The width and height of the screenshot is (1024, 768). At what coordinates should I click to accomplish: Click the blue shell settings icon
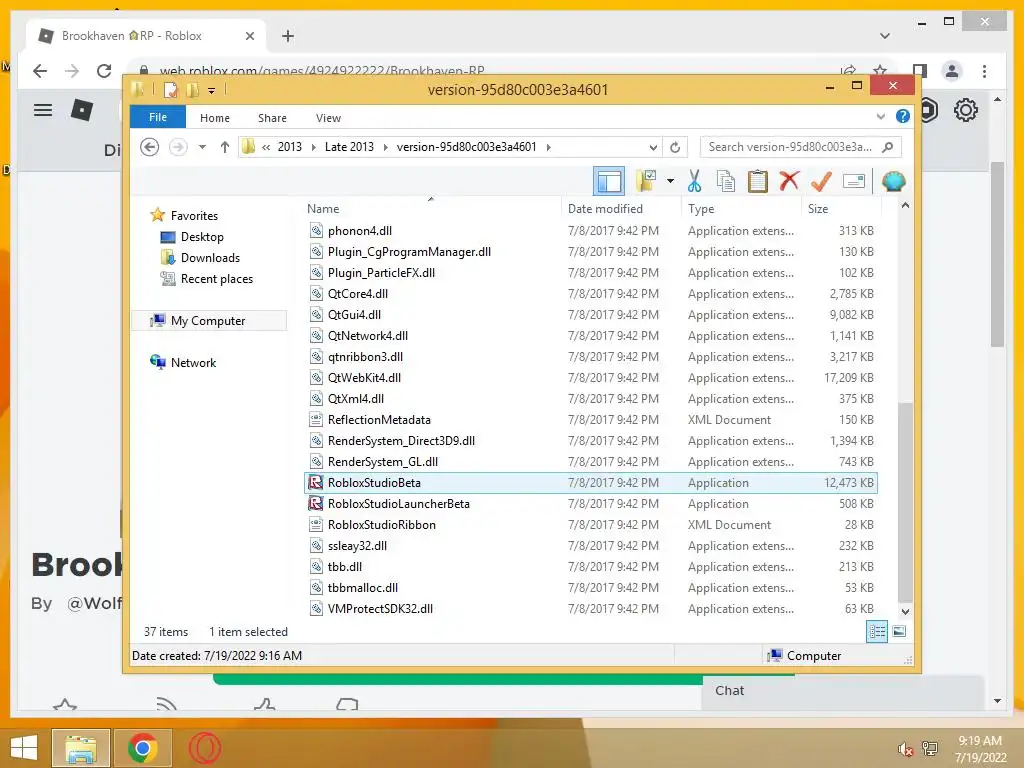[x=893, y=181]
